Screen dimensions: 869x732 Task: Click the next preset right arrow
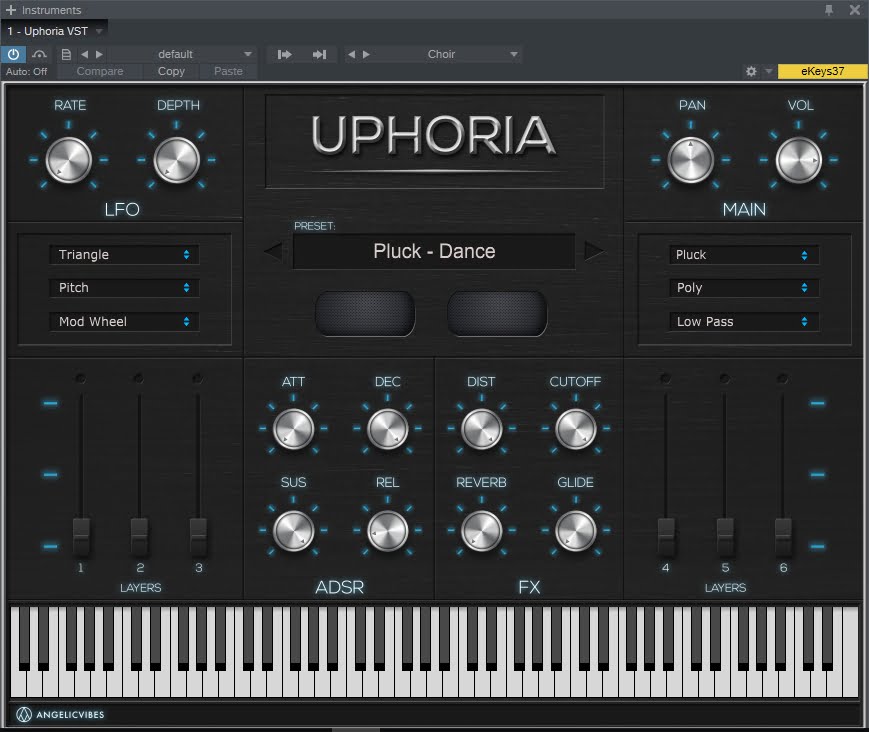pos(594,252)
